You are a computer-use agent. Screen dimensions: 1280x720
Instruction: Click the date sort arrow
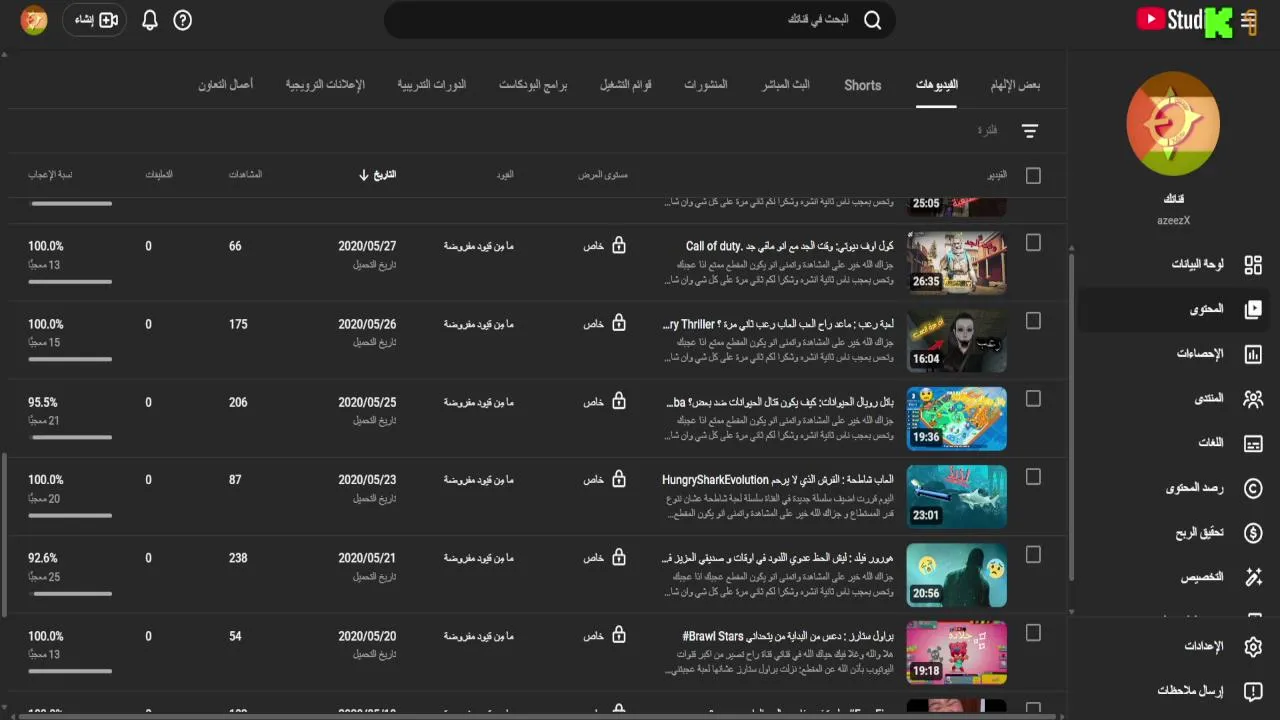[x=364, y=175]
